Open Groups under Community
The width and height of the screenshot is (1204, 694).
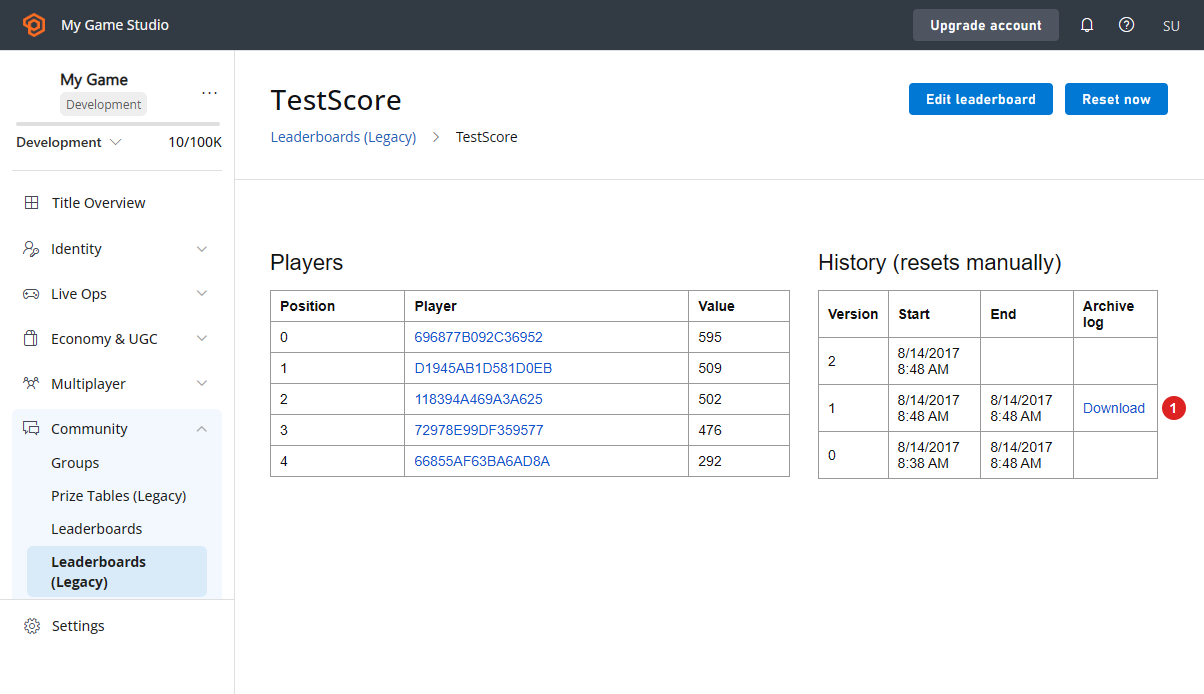75,463
